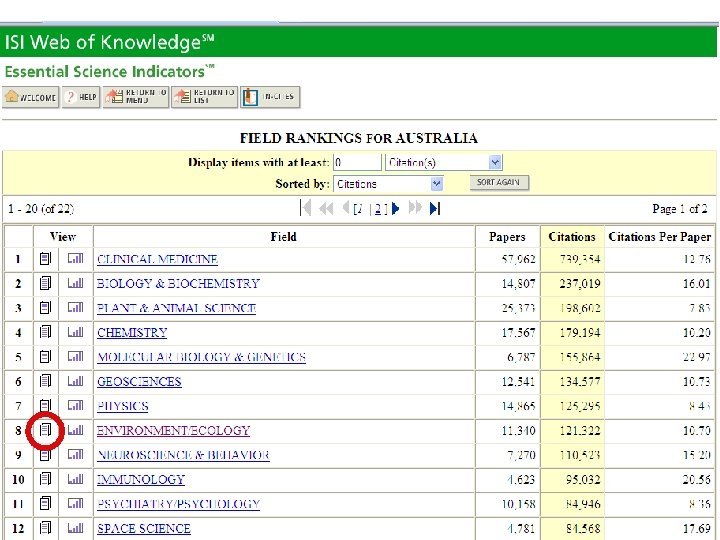Screen dimensions: 720x540
Task: Show graph icon for Neuroscience & Behavior
Action: (x=75, y=455)
